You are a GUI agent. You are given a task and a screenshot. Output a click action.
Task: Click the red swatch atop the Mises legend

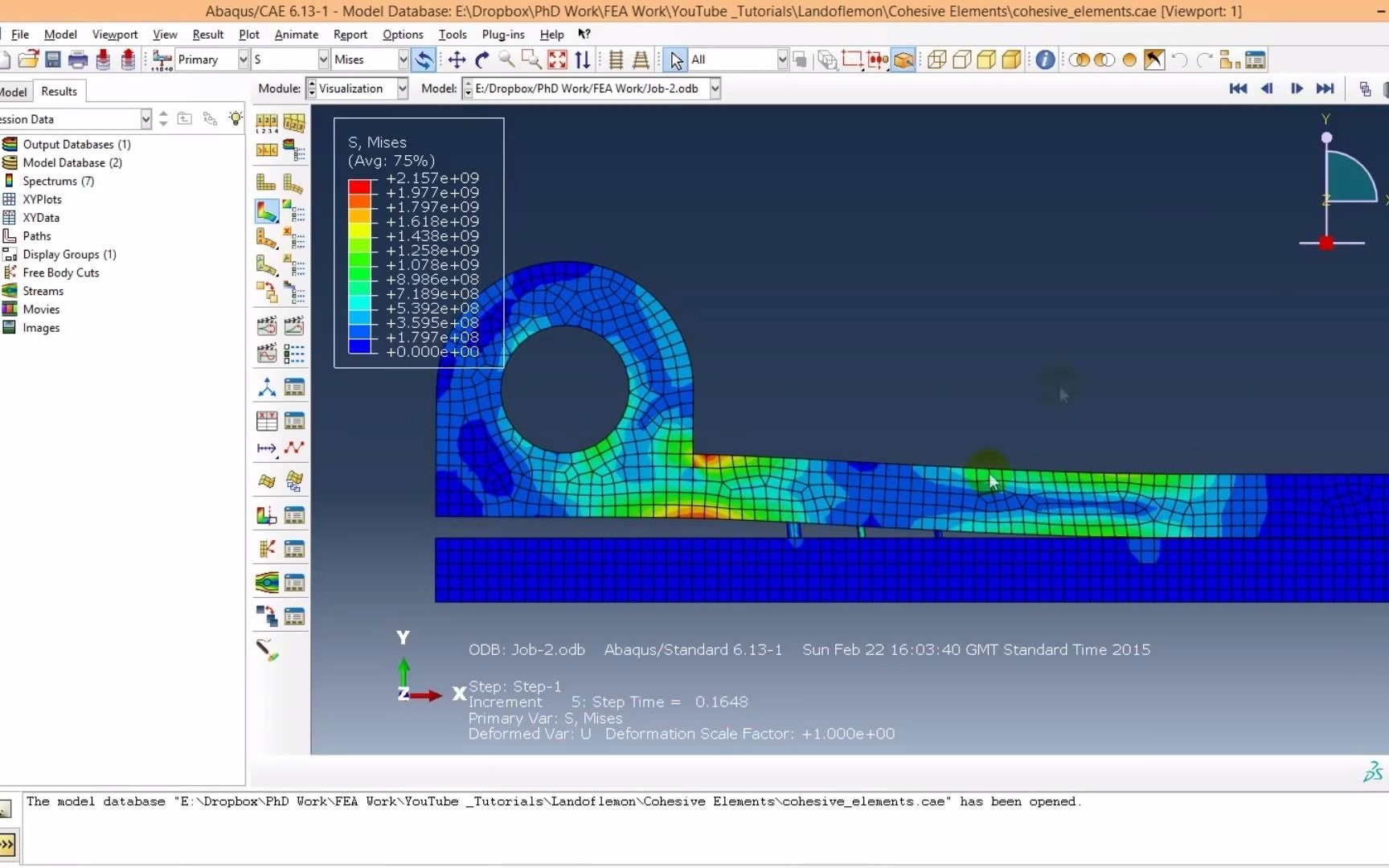click(361, 185)
